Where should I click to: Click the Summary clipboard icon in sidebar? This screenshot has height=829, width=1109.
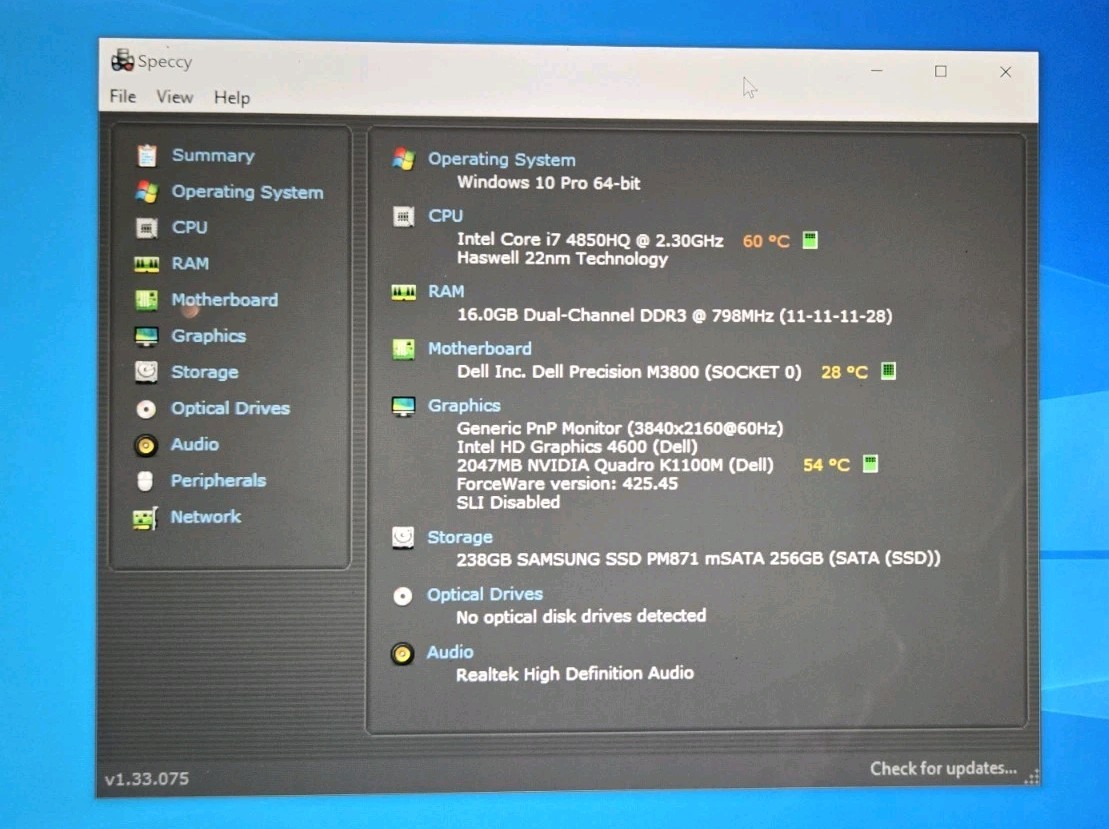click(x=146, y=155)
